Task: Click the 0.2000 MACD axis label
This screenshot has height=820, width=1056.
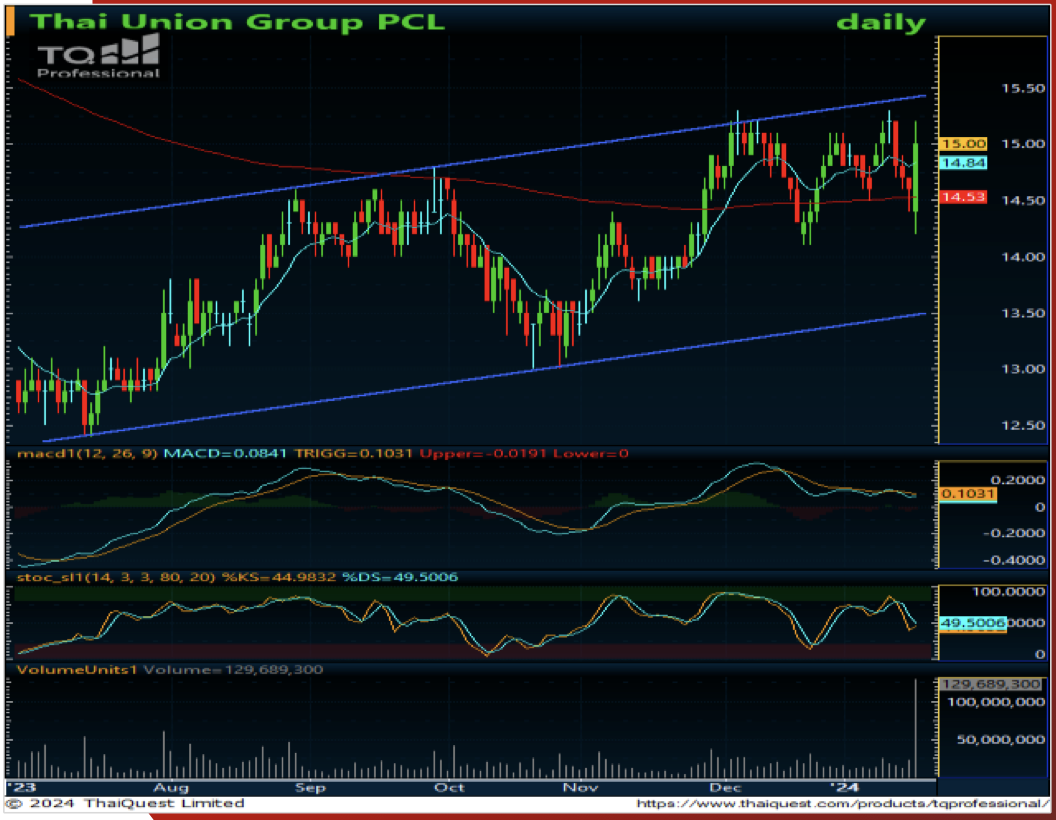Action: point(1018,479)
